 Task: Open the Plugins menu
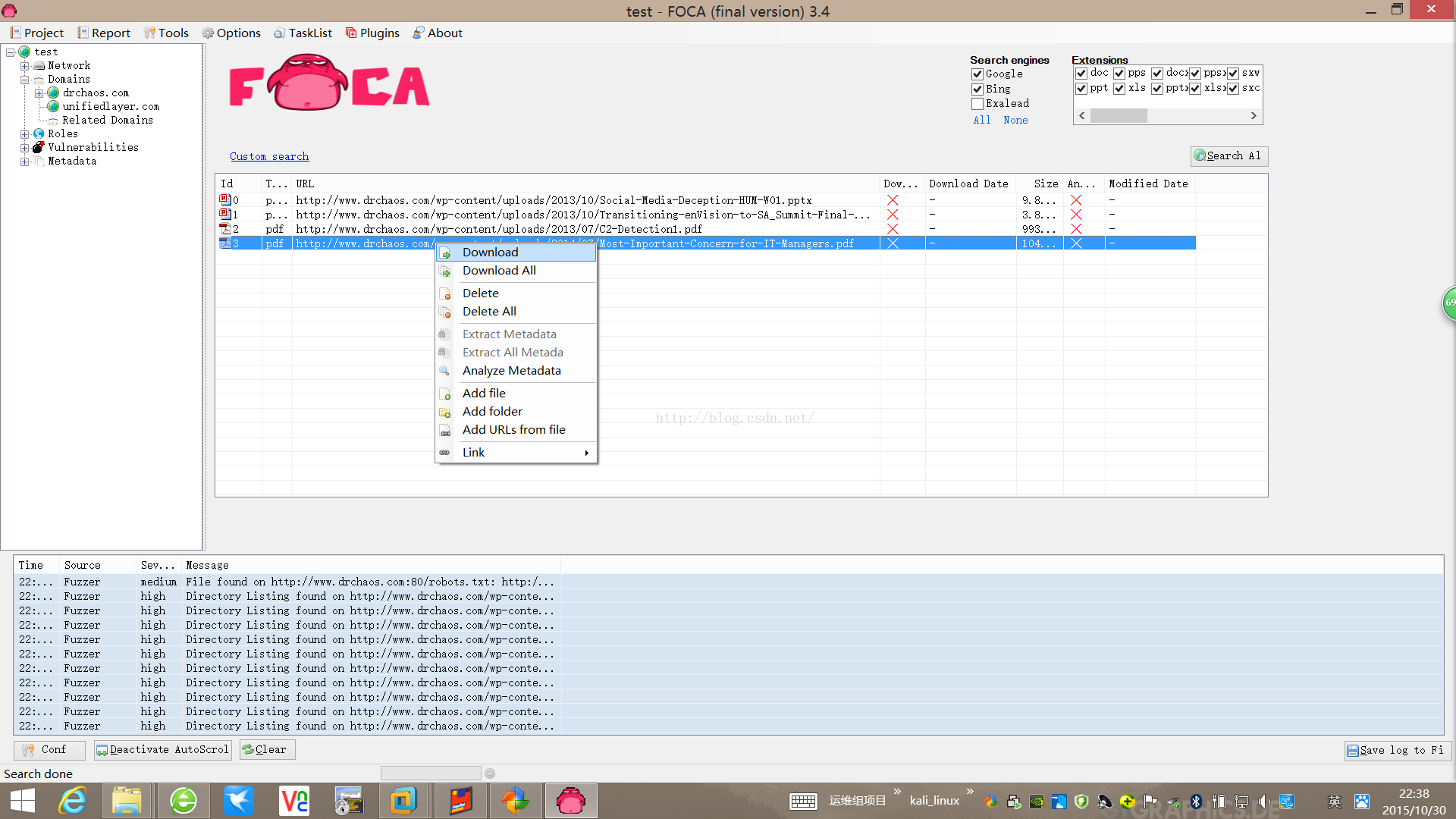[x=372, y=33]
